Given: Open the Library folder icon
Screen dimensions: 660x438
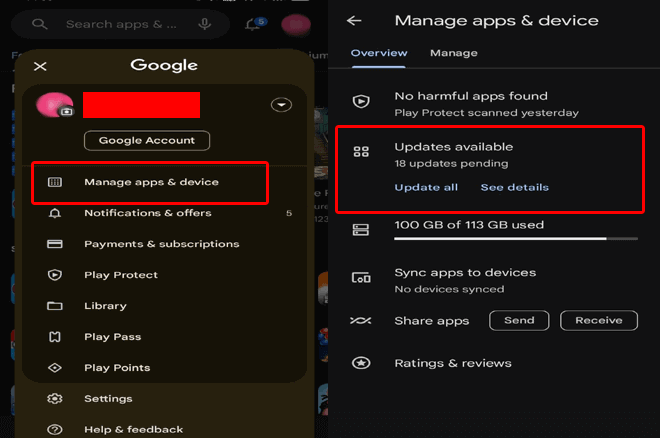Looking at the screenshot, I should 55,306.
